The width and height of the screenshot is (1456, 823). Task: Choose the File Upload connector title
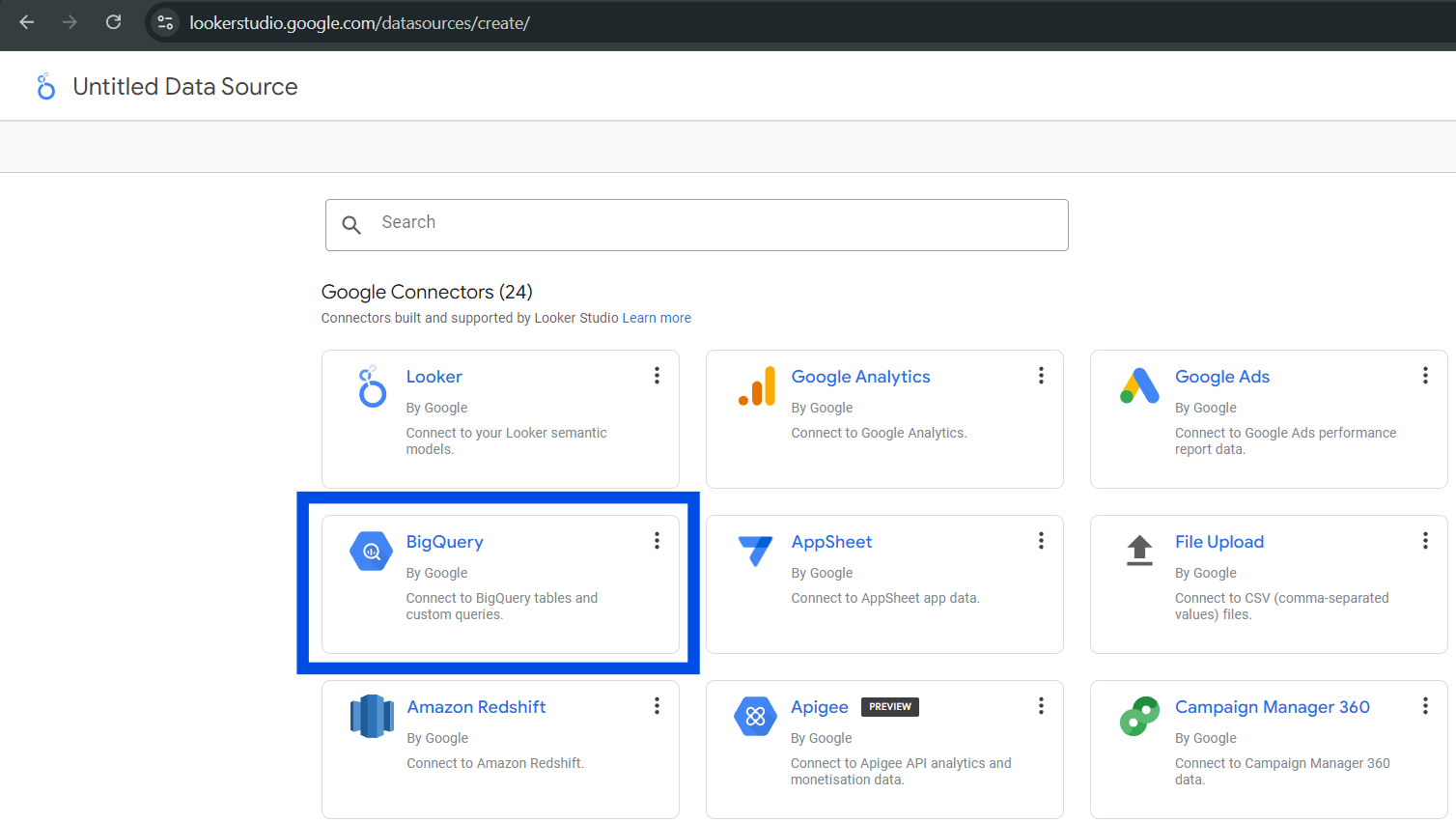point(1218,542)
